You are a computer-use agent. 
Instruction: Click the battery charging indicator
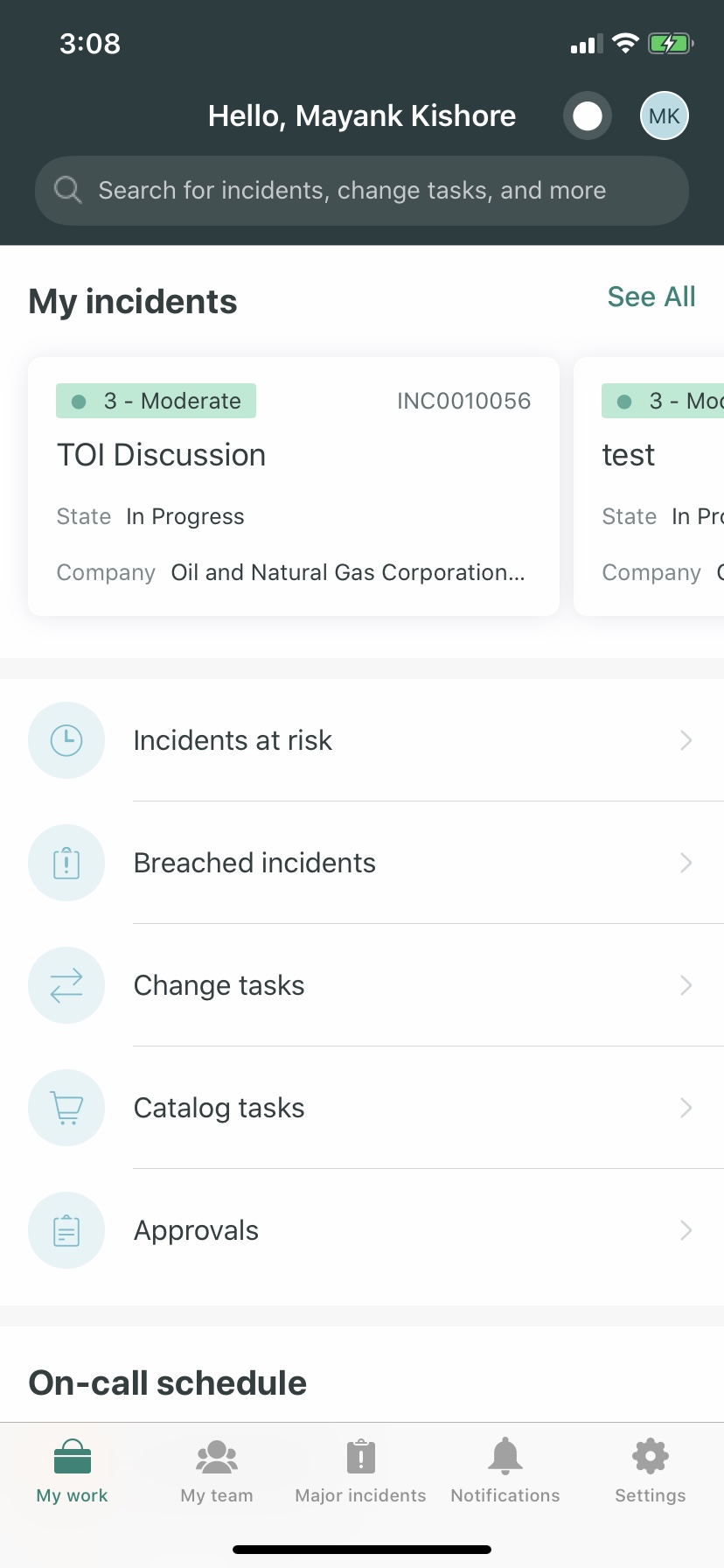pos(670,43)
